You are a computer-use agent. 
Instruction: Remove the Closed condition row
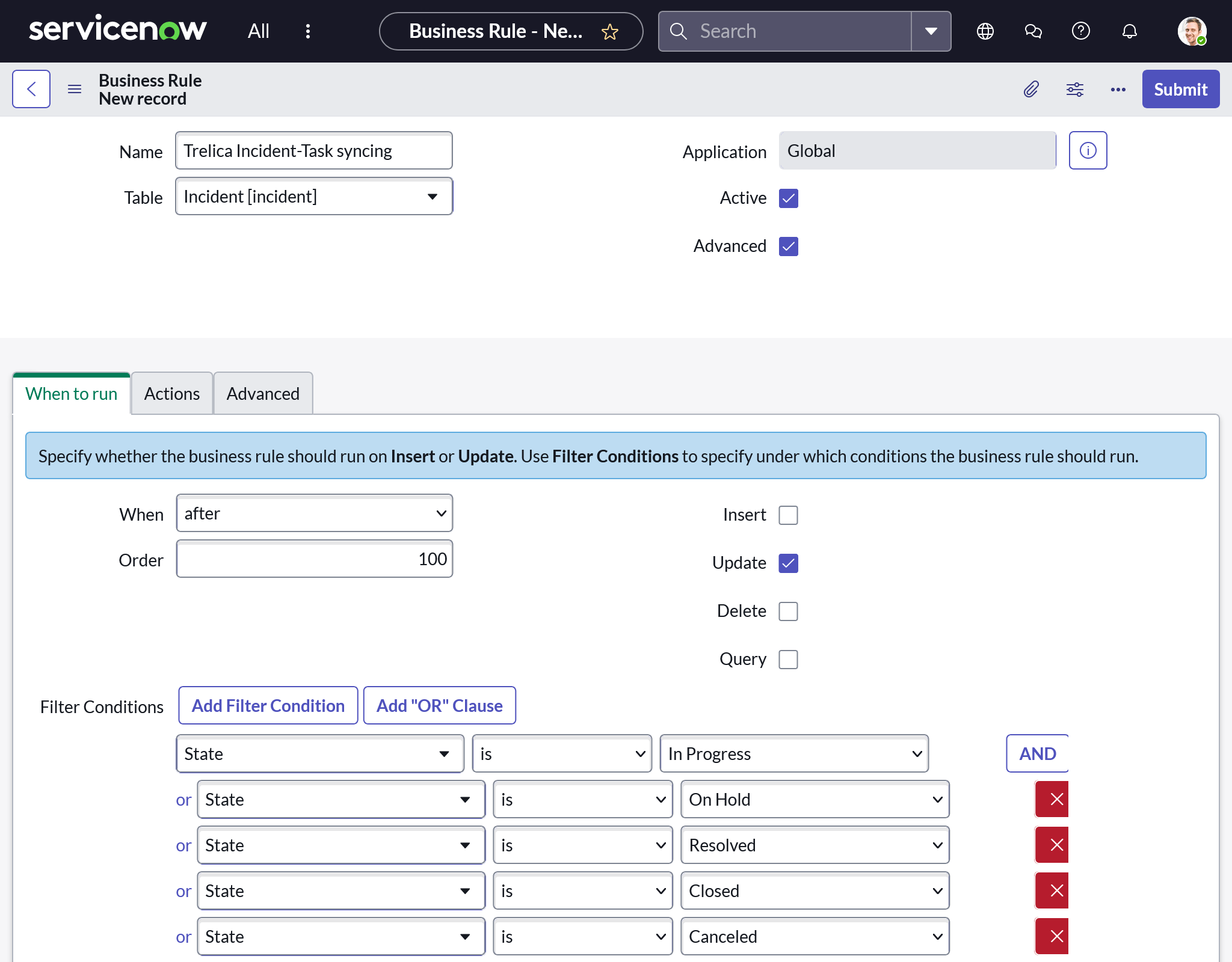pyautogui.click(x=1052, y=890)
